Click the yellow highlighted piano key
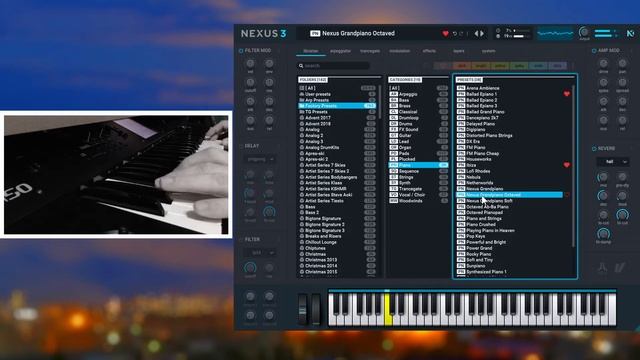 388,310
